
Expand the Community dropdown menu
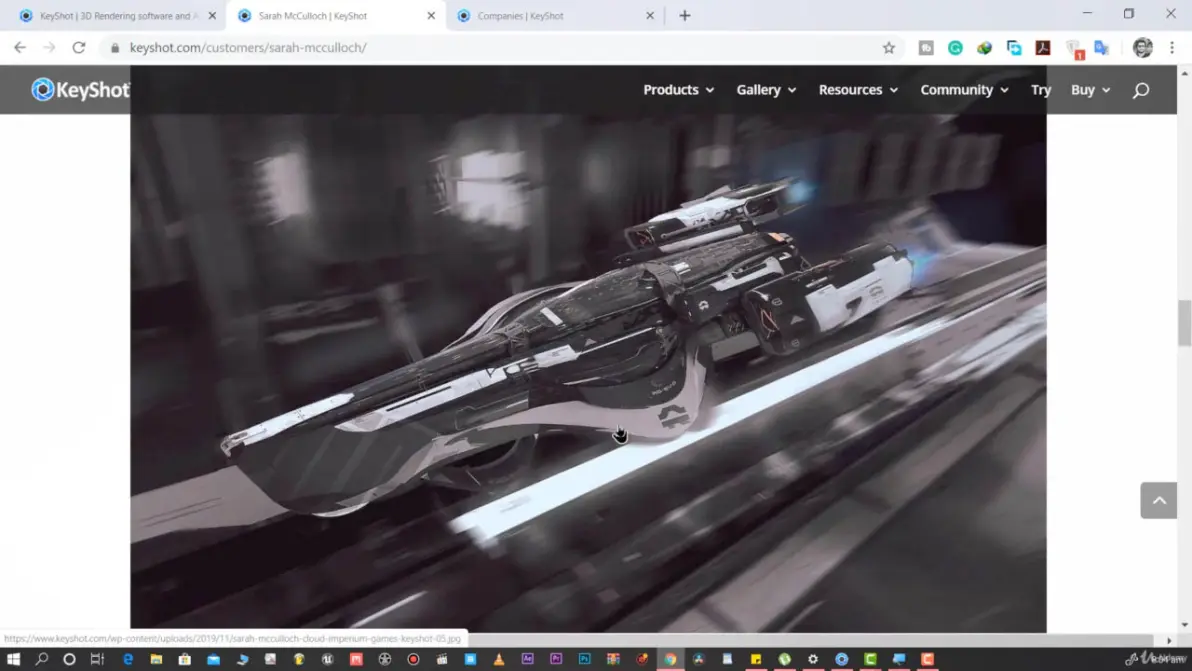964,90
